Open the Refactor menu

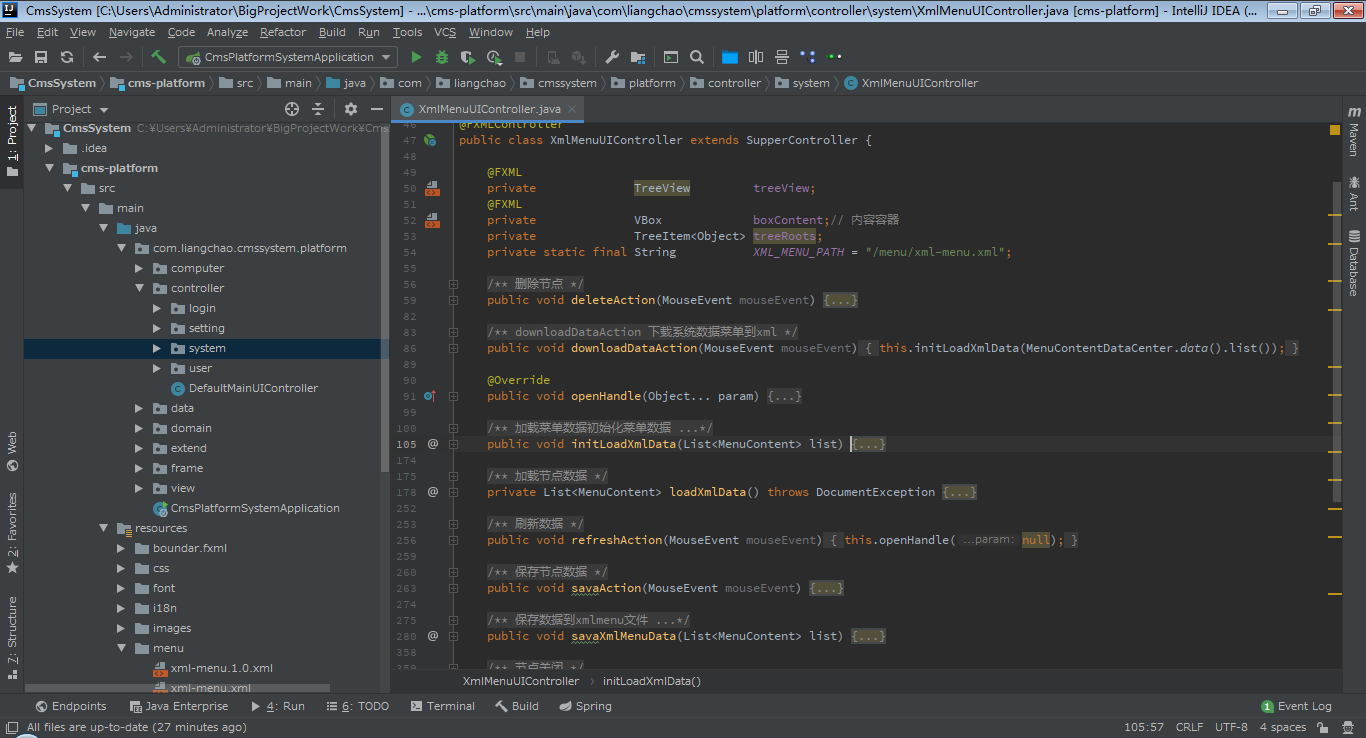(283, 32)
